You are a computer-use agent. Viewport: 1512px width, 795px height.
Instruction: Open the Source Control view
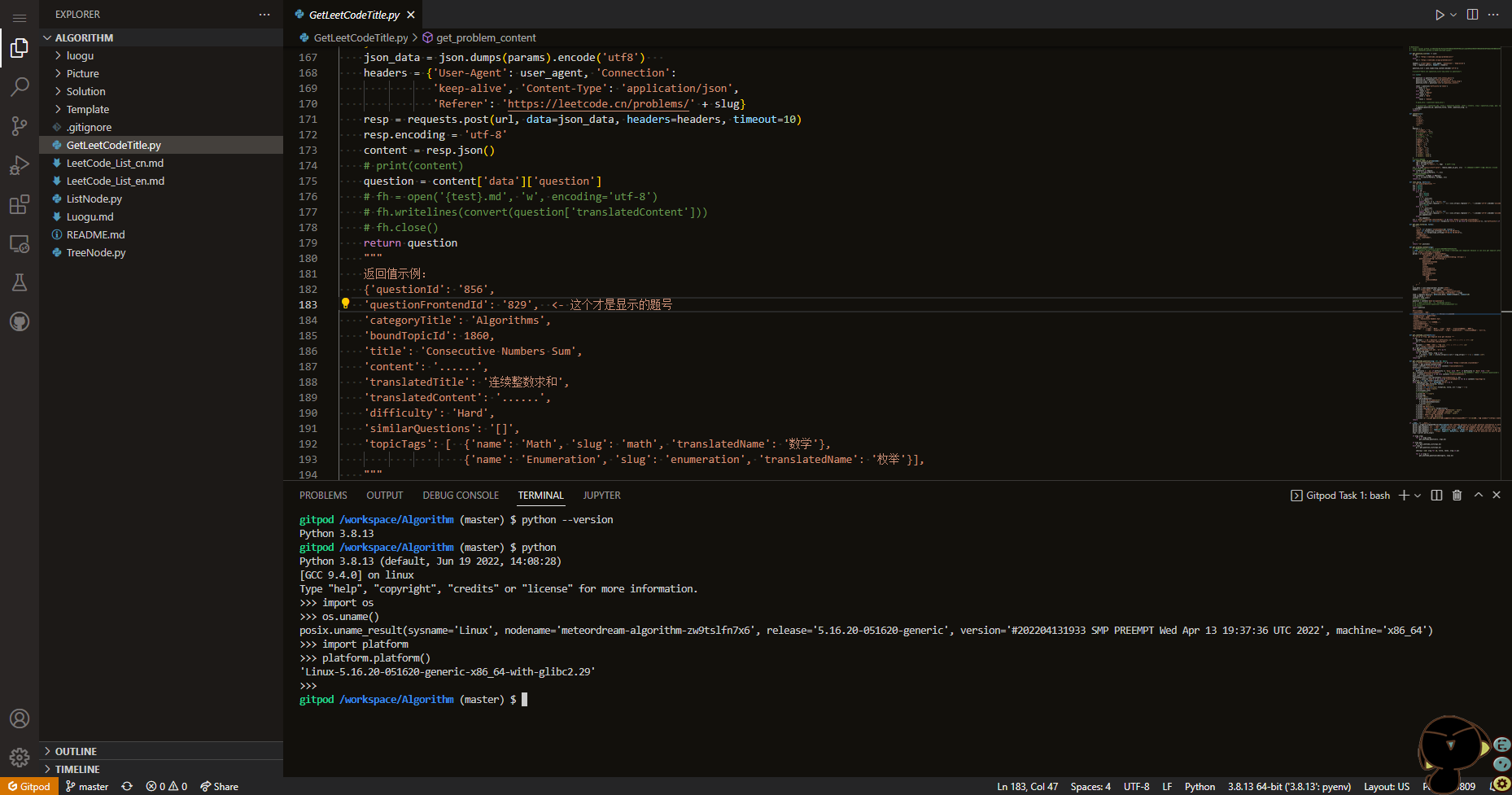click(20, 125)
